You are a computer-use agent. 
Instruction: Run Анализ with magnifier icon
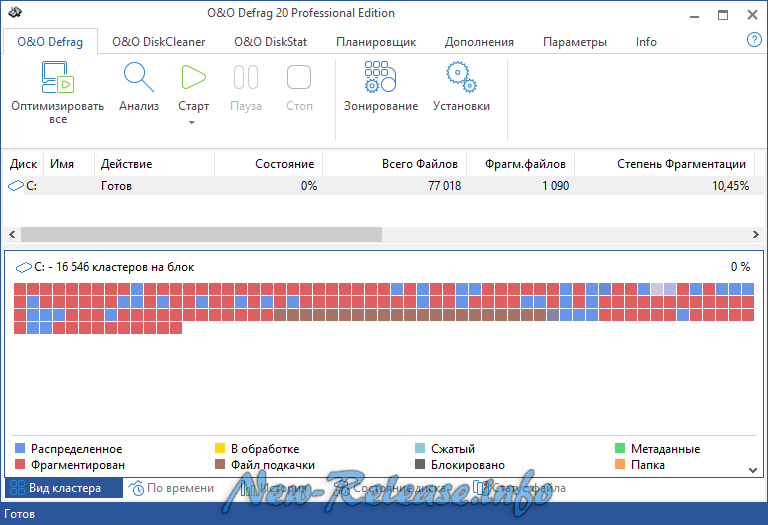tap(139, 77)
